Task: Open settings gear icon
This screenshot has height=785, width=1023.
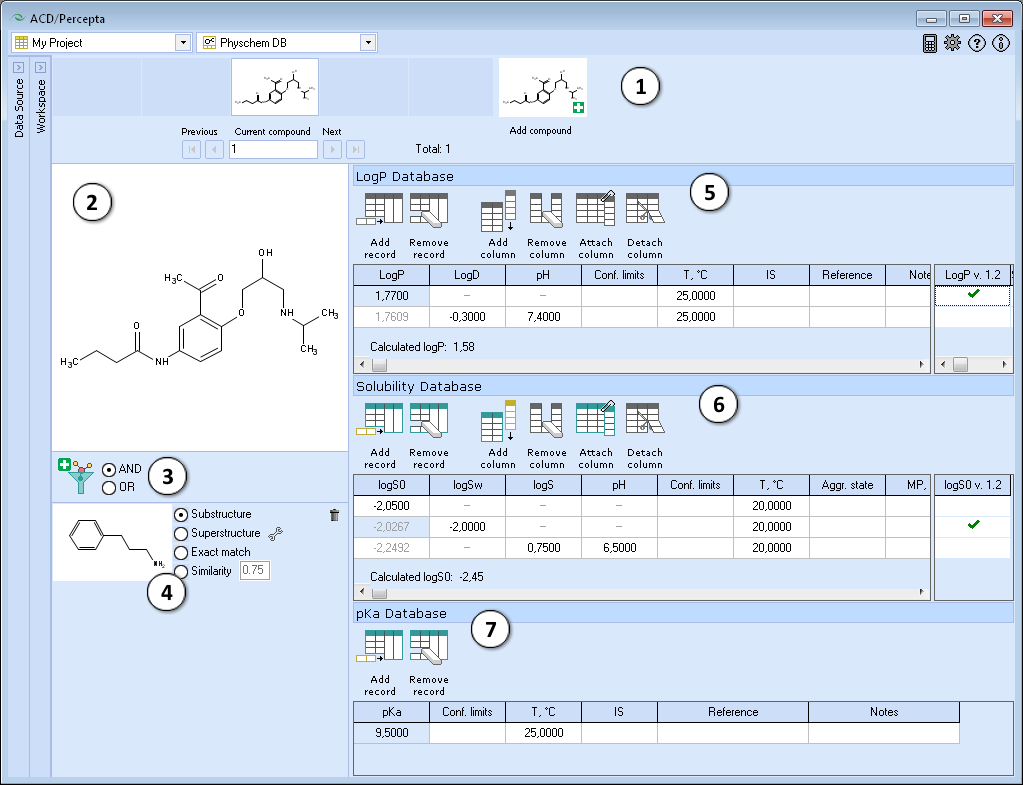Action: 953,43
